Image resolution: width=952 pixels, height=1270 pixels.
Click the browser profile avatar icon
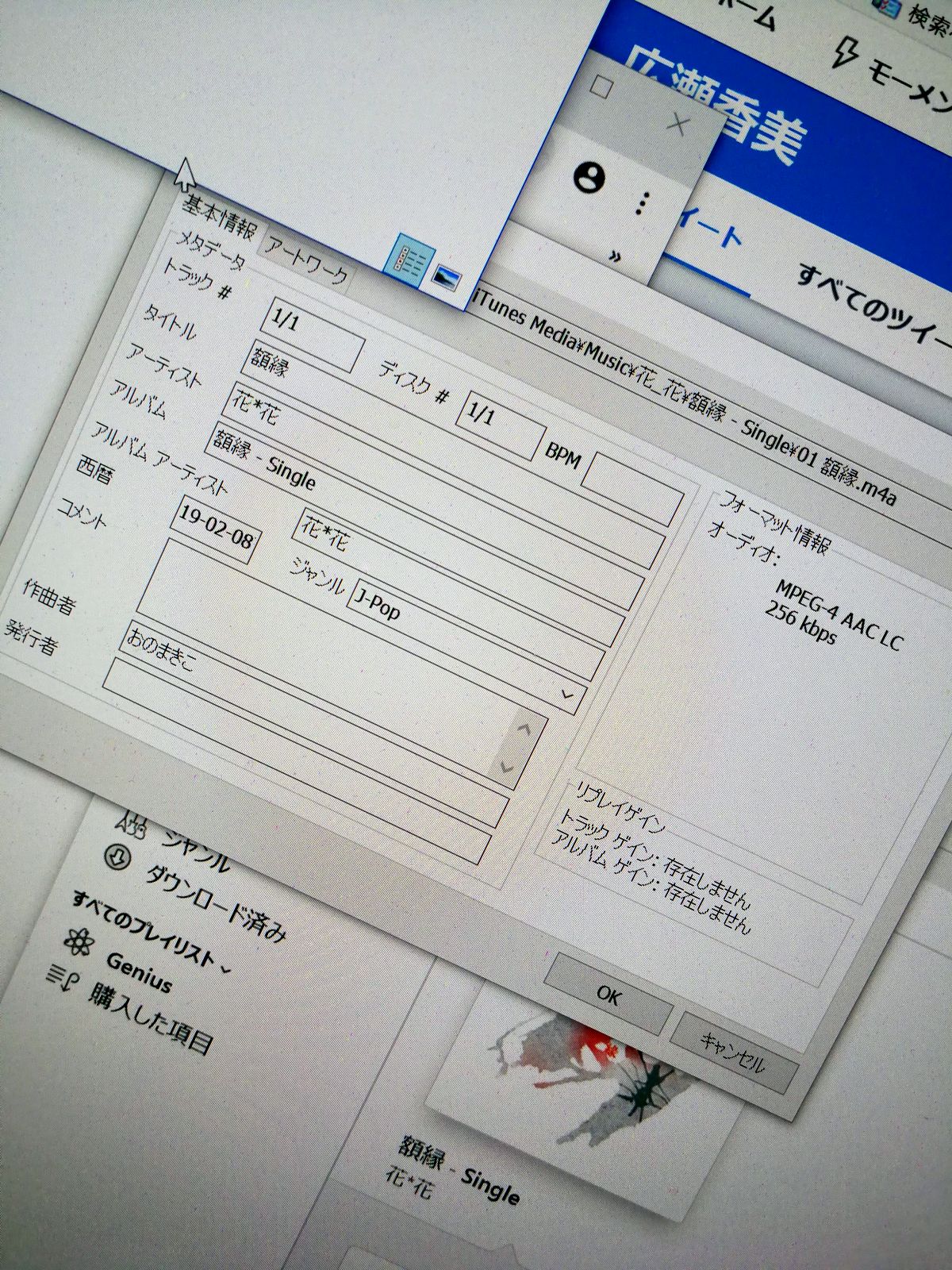(x=589, y=177)
